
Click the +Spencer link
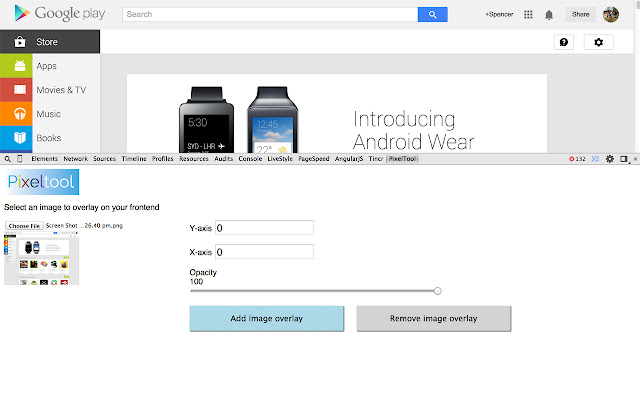499,14
